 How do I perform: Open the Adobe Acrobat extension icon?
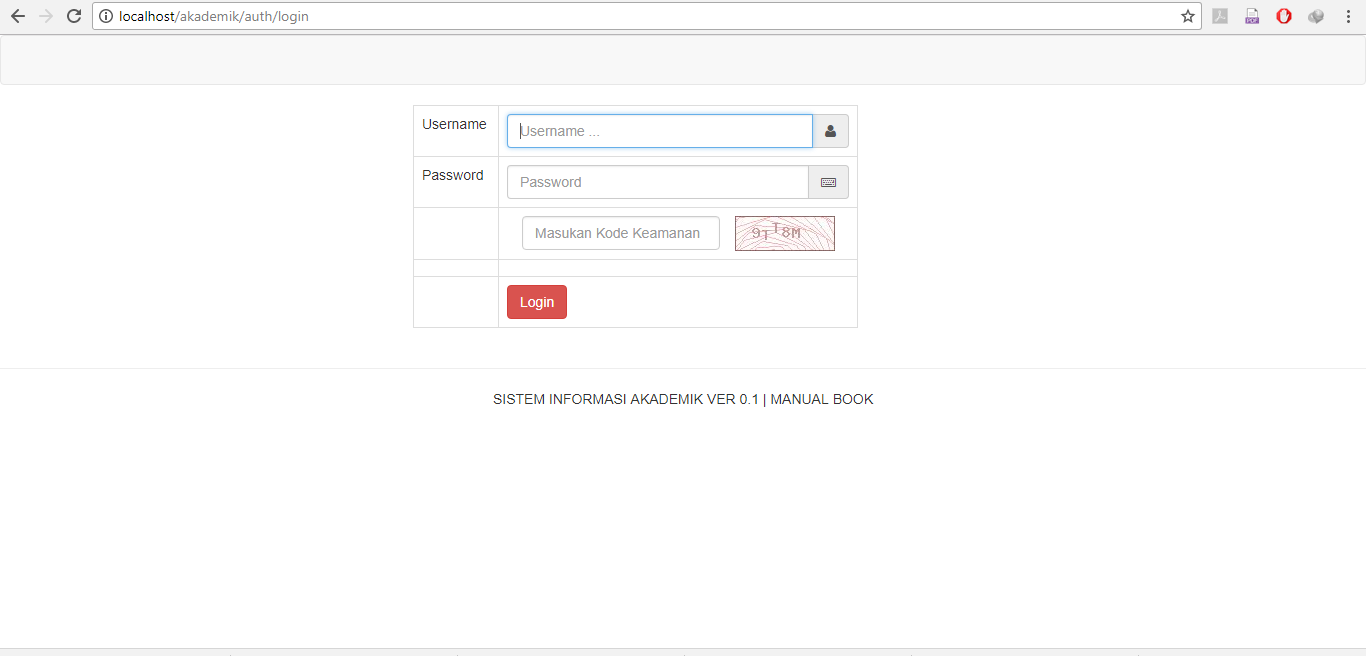(1220, 16)
